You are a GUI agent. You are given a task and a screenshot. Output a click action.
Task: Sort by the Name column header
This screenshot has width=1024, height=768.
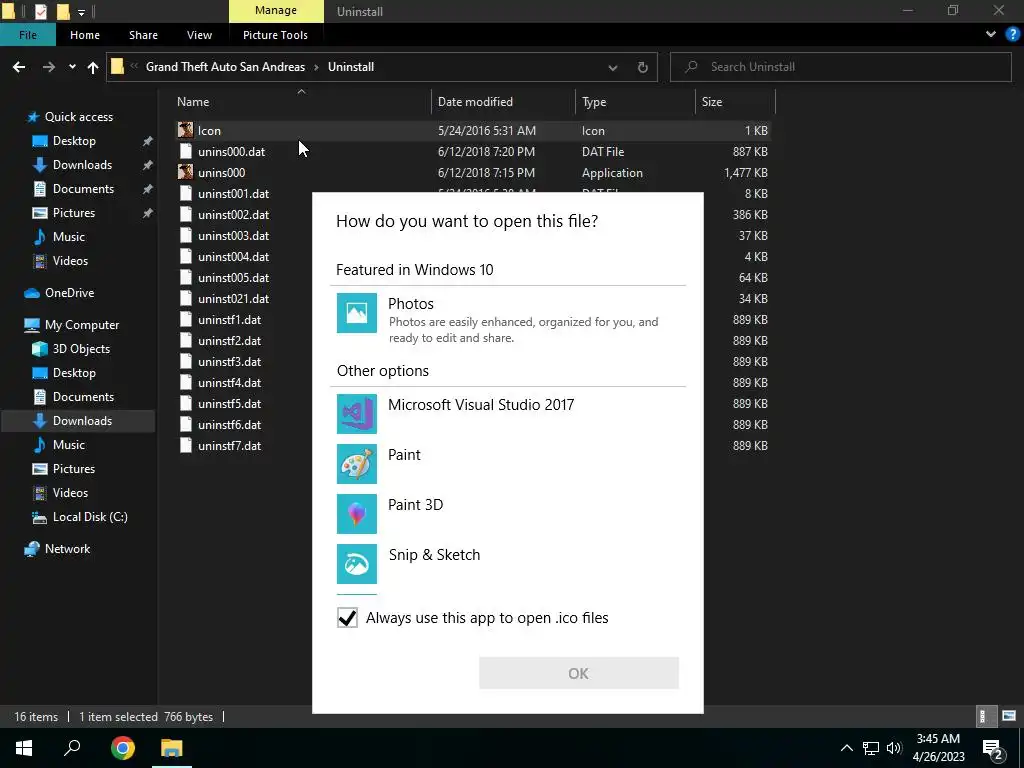[x=301, y=101]
